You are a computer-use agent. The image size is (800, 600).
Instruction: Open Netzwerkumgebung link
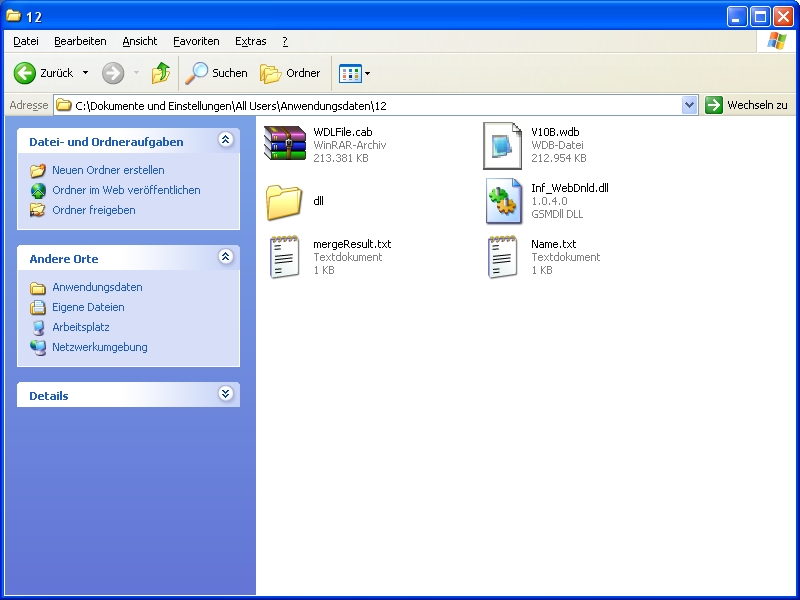coord(99,347)
